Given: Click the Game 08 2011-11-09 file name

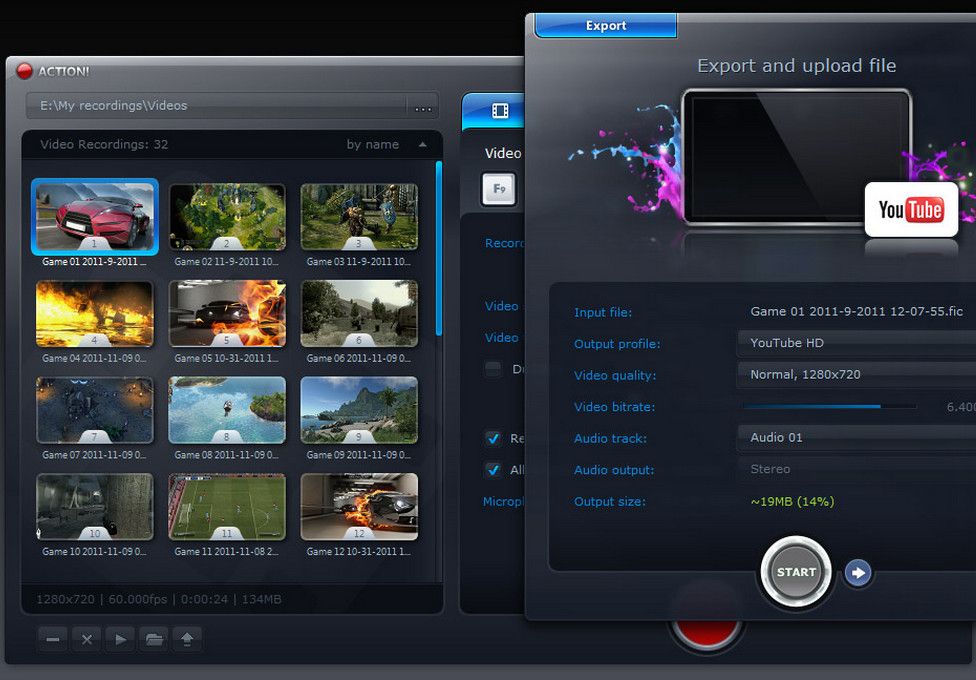Looking at the screenshot, I should (x=227, y=455).
